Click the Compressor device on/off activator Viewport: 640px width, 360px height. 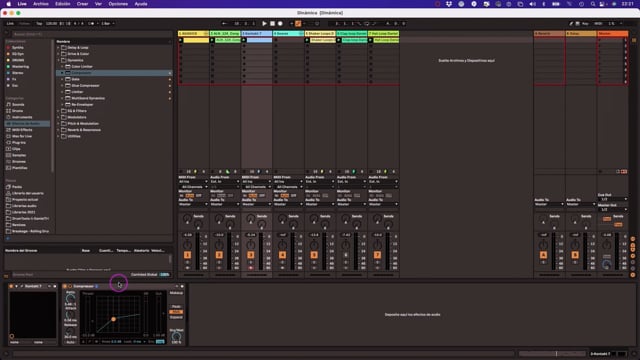65,286
